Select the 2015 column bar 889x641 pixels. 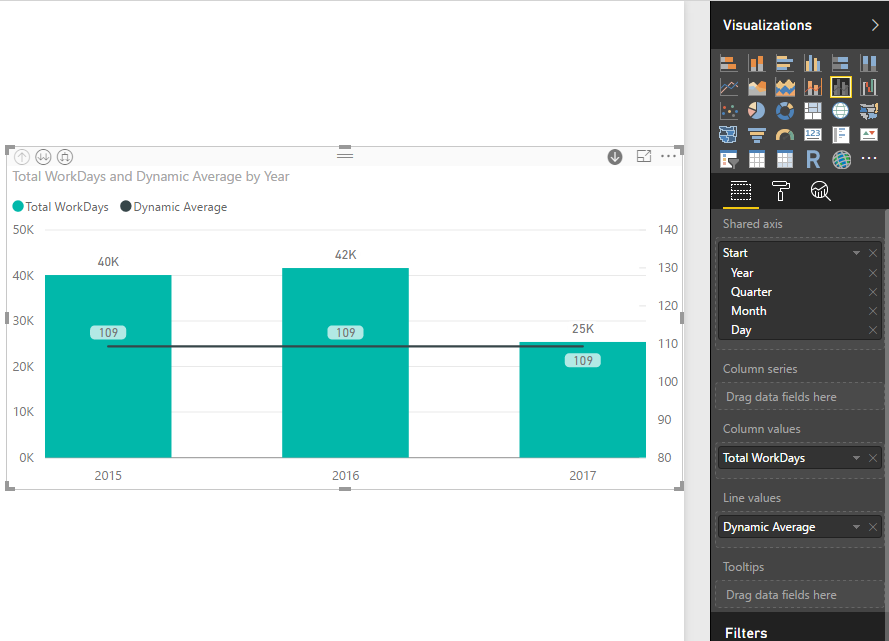click(108, 366)
